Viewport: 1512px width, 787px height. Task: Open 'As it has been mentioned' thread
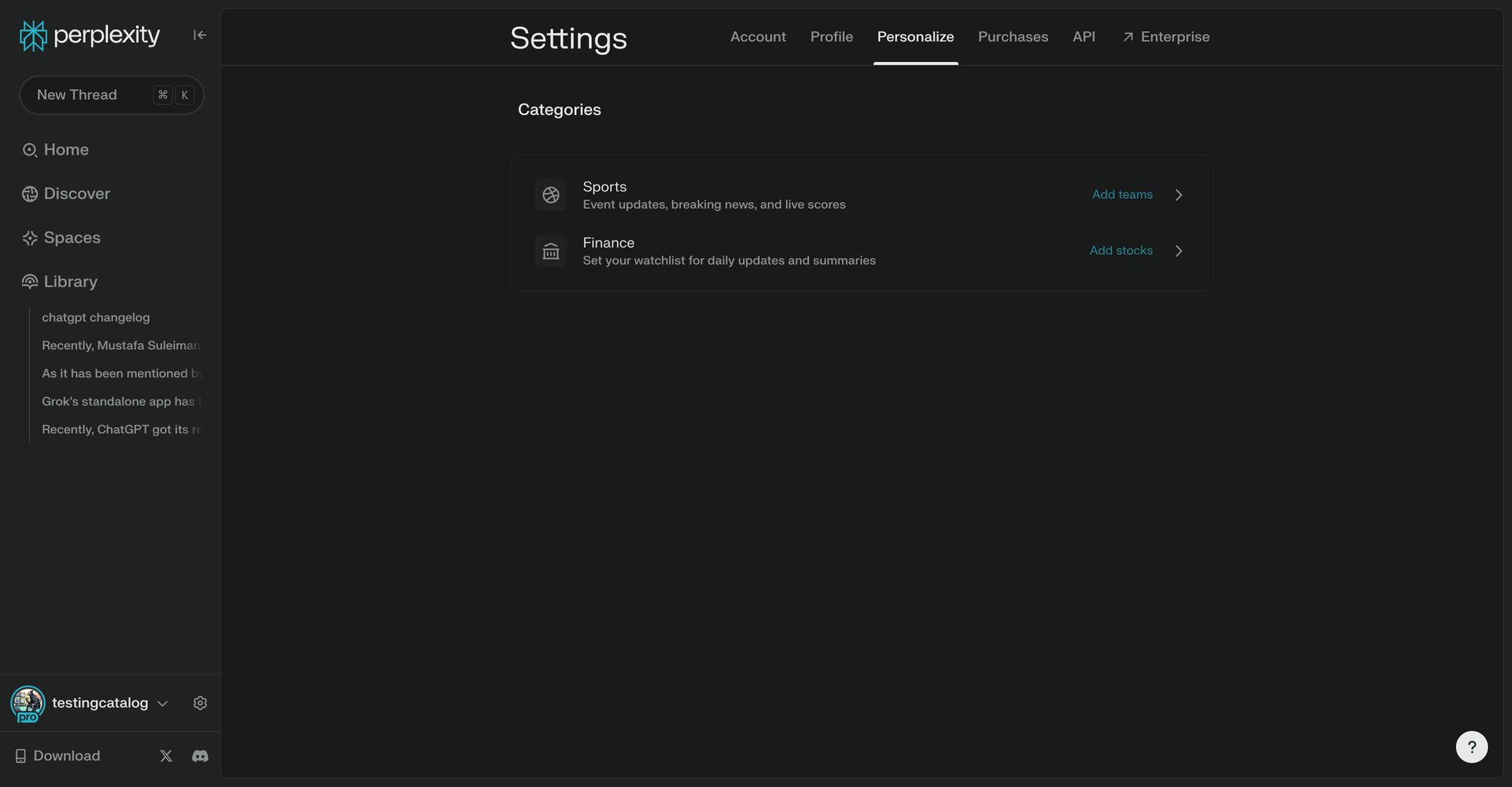pos(122,373)
